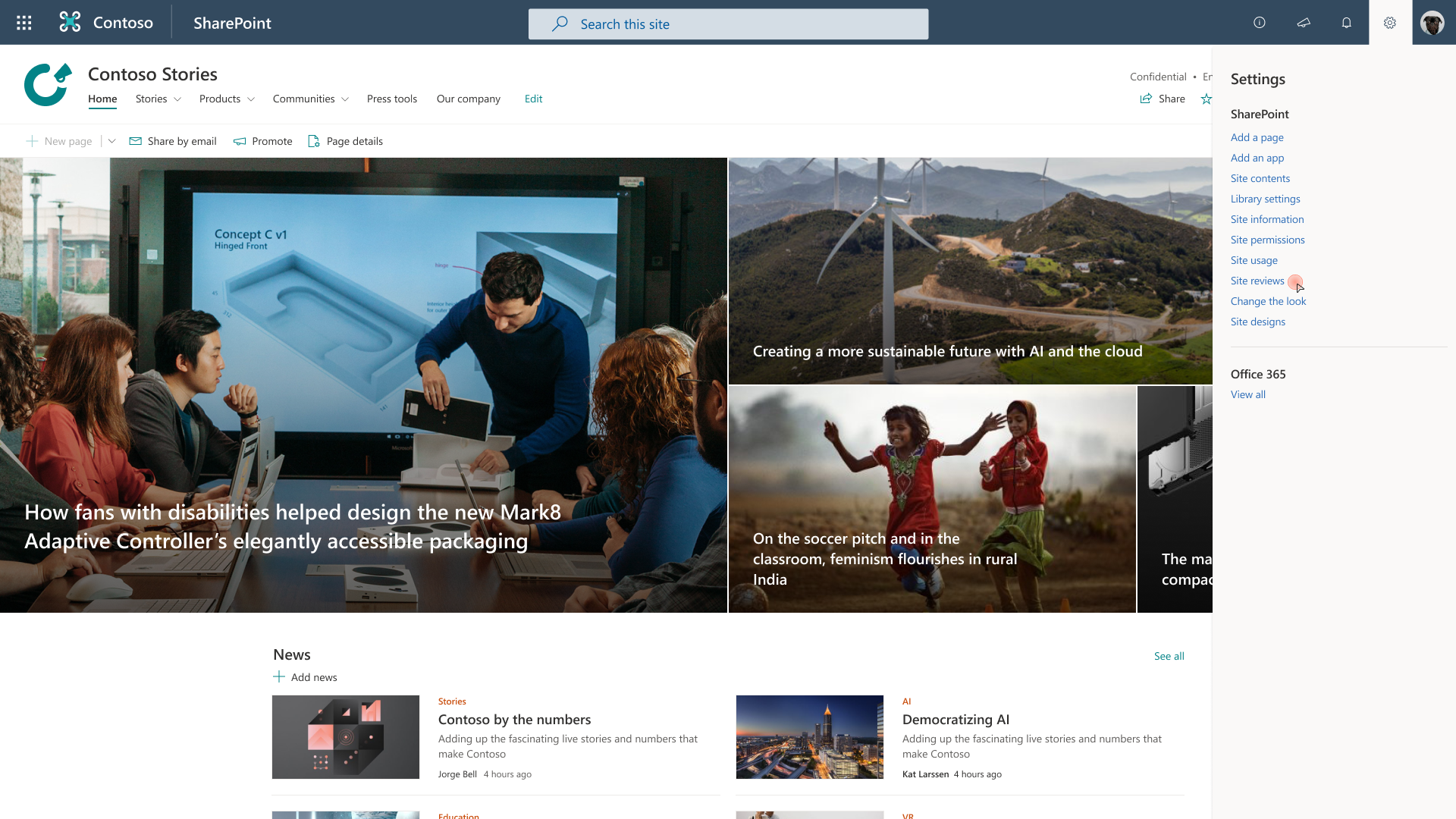
Task: Click the Search this site field
Action: coord(728,24)
